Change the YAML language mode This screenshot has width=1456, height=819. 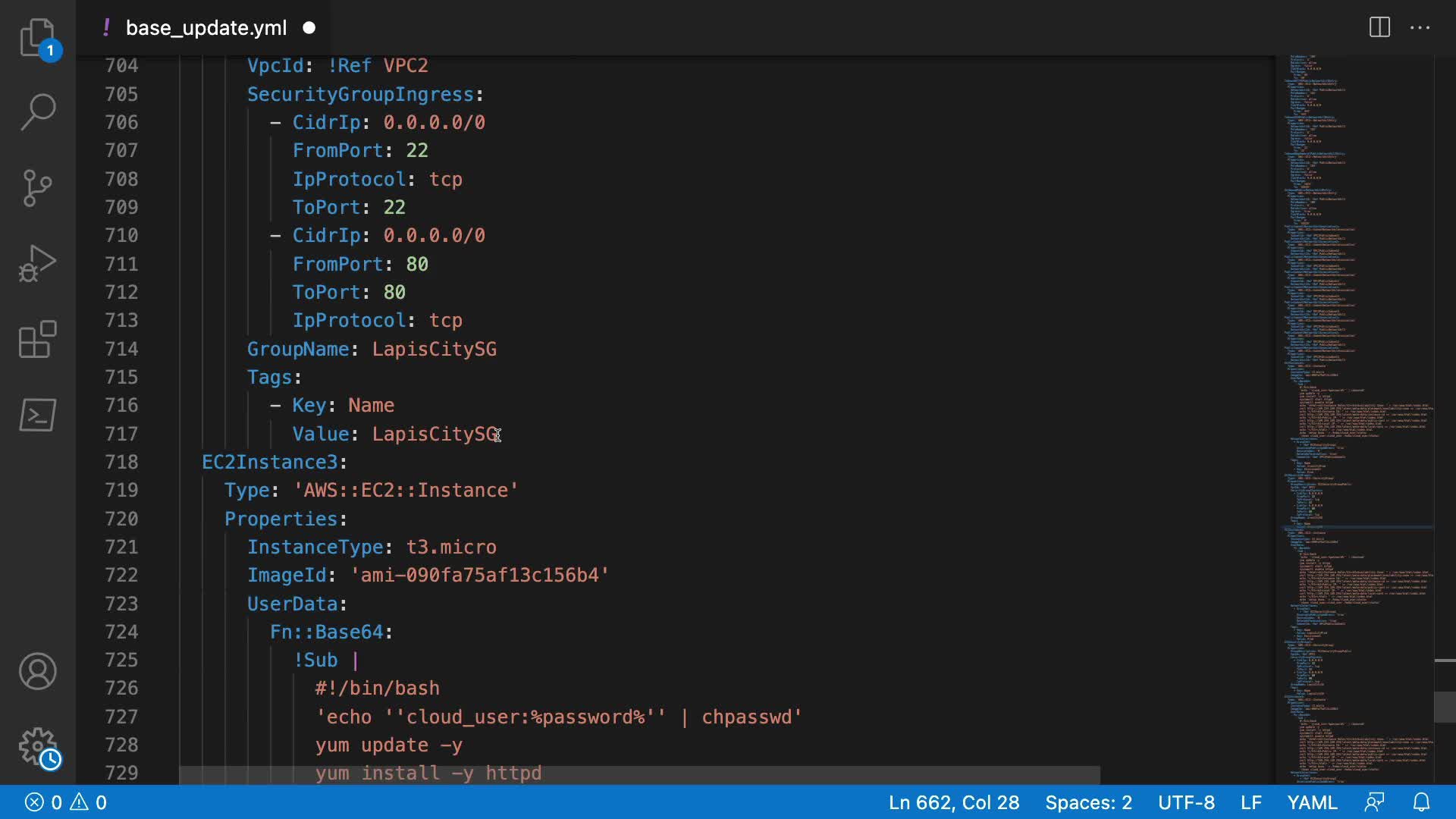tap(1312, 802)
